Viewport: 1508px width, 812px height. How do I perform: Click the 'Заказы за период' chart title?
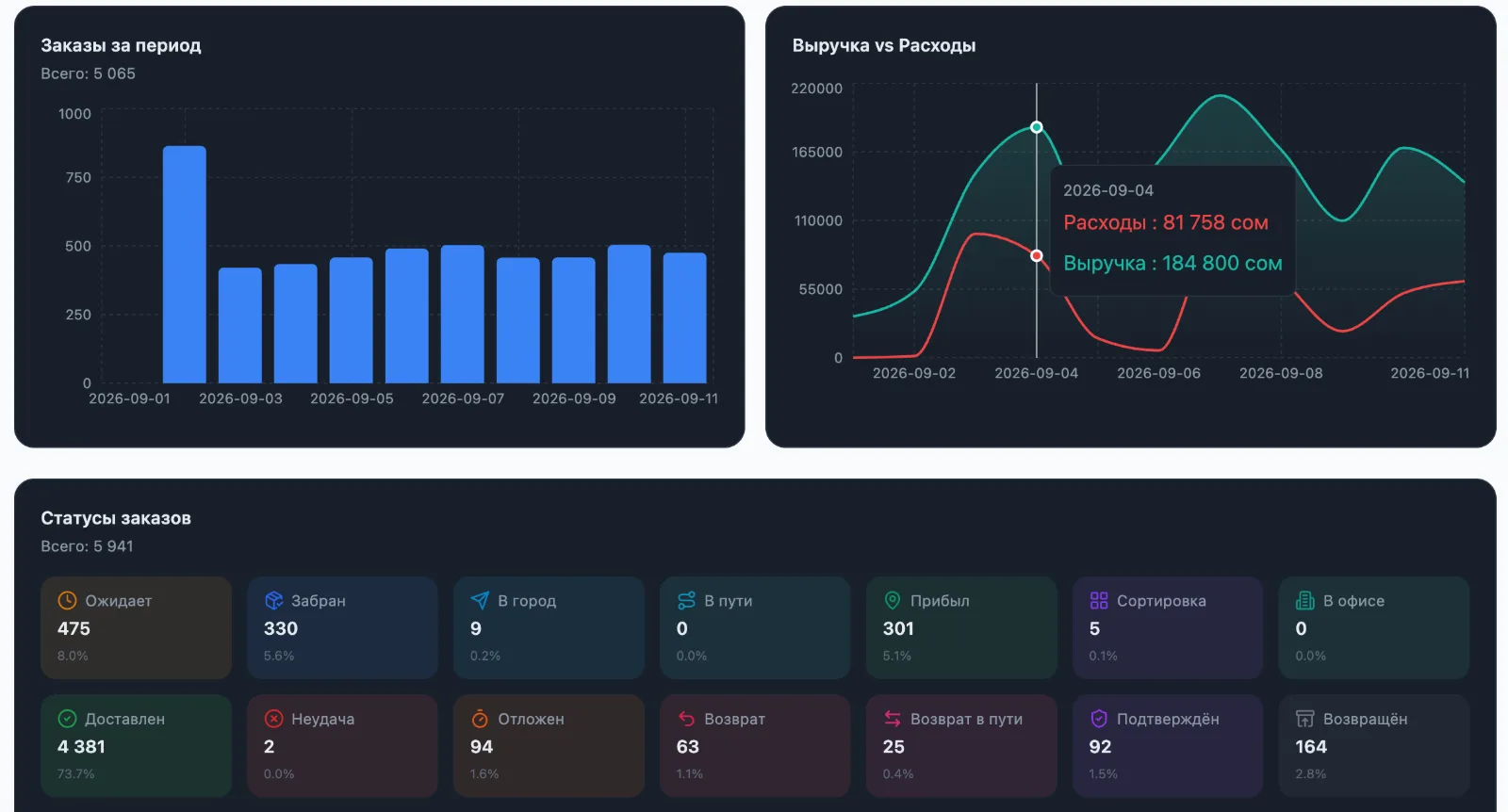[121, 45]
